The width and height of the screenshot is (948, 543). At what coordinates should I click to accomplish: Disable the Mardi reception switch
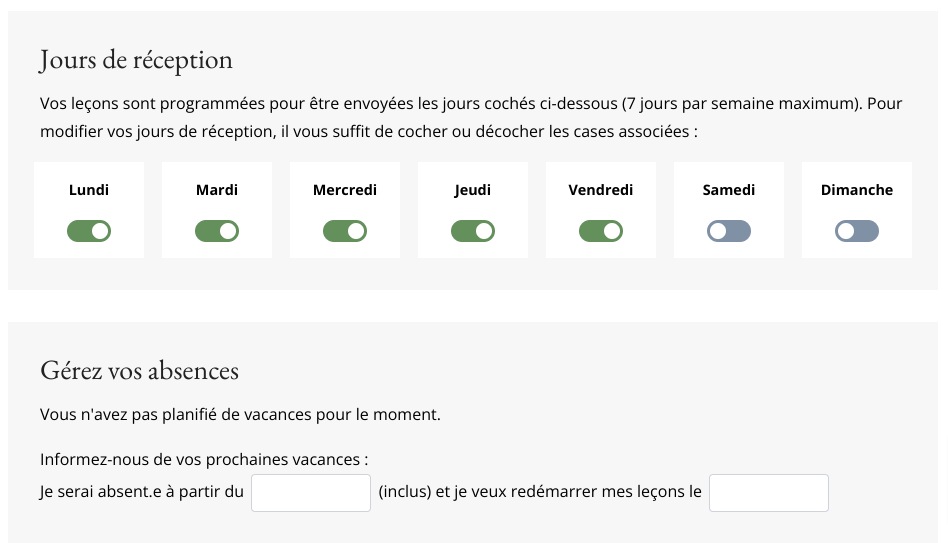coord(217,231)
